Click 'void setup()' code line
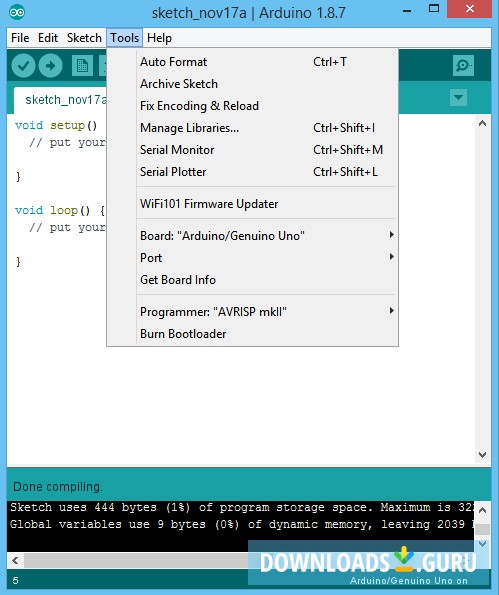This screenshot has width=499, height=595. pos(56,125)
